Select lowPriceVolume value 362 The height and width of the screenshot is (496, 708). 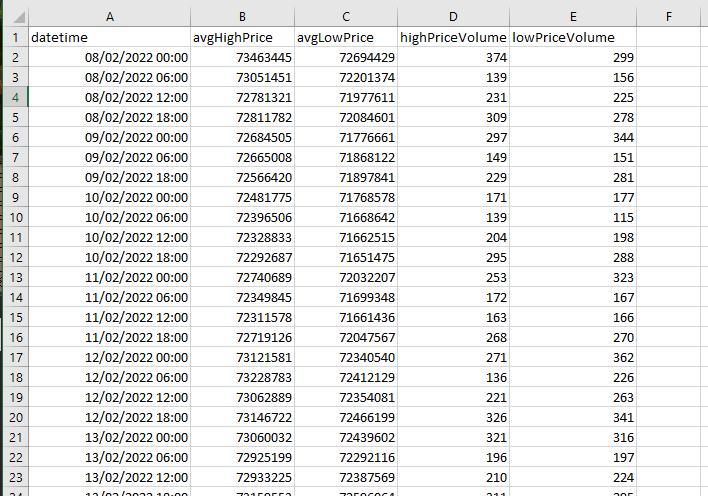(573, 357)
